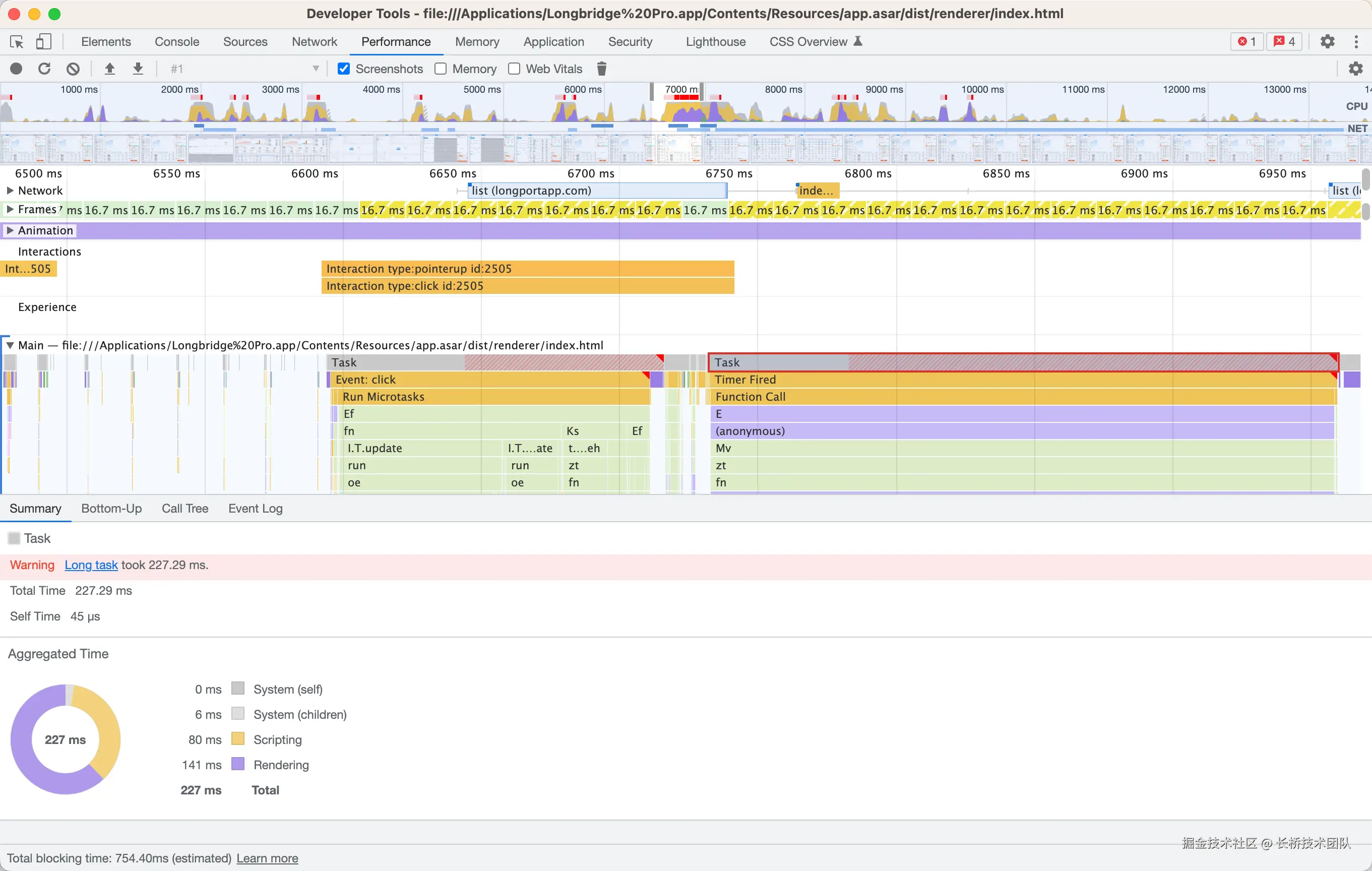Enable the Memory checkbox
Screen dimensions: 1372x871
pyautogui.click(x=441, y=69)
